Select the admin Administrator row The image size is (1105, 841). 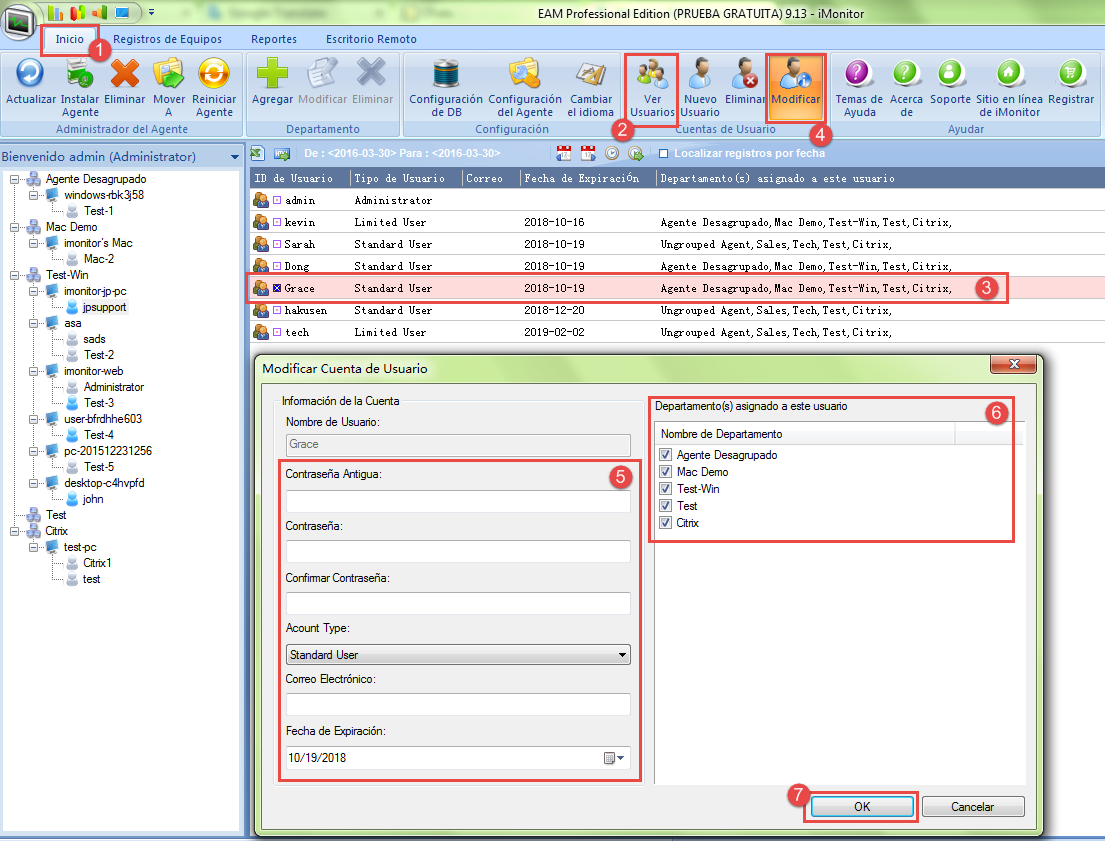coord(677,200)
